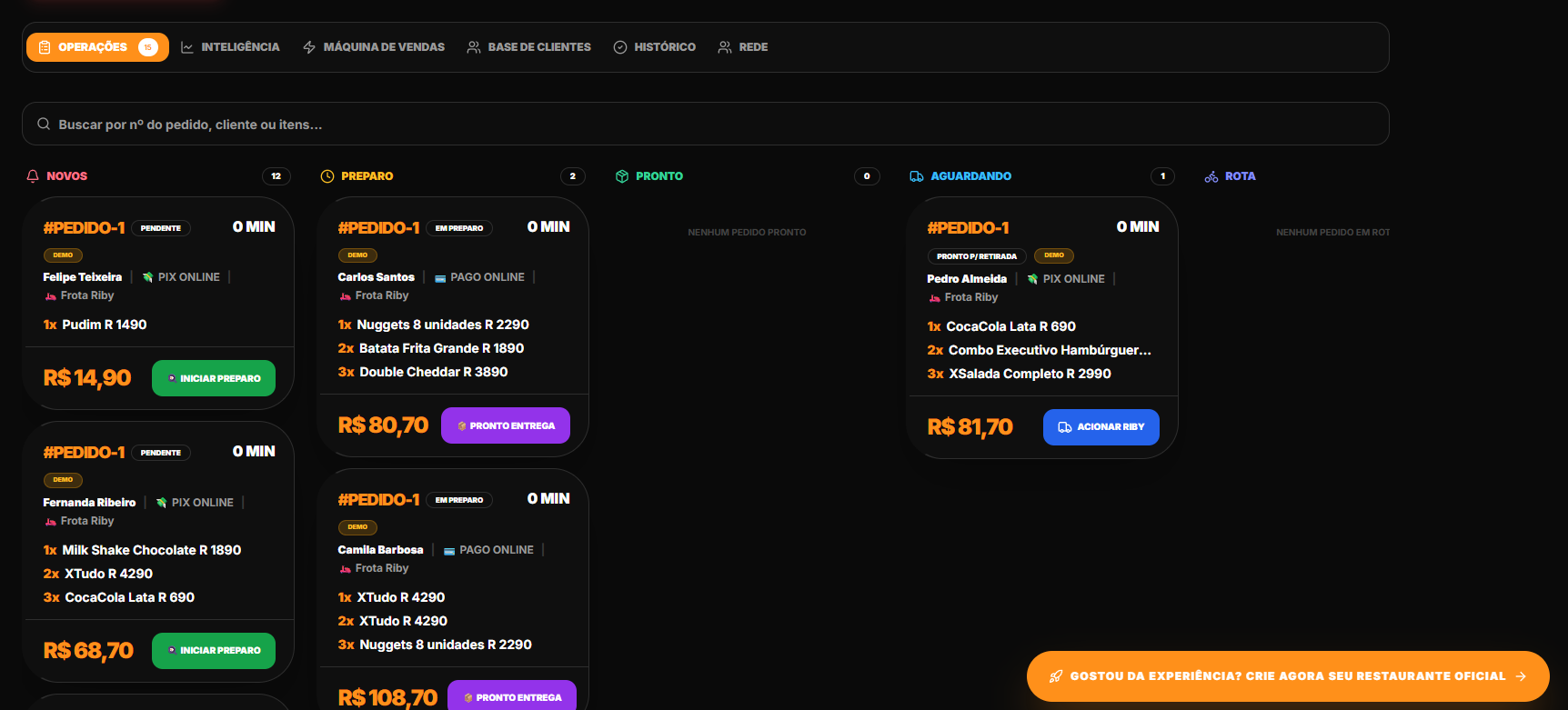Viewport: 1568px width, 710px height.
Task: Click the Aguardando column count badge 1
Action: (1162, 176)
